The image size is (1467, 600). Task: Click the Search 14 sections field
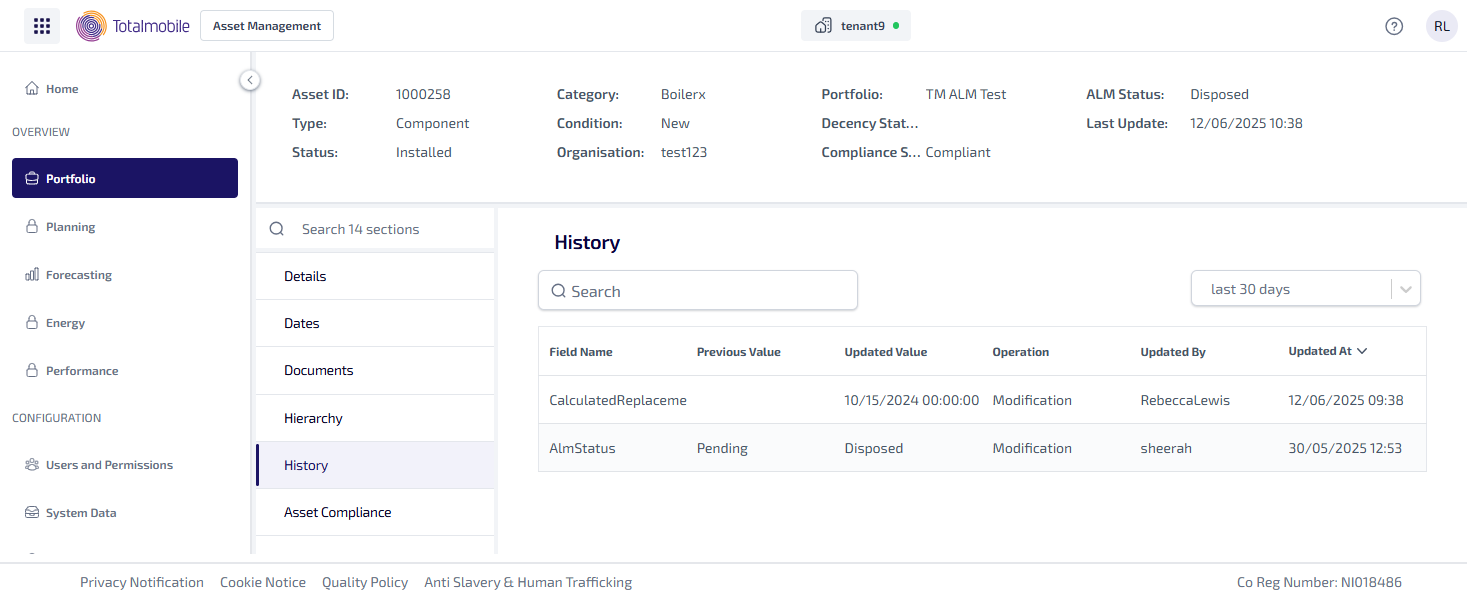click(x=375, y=229)
